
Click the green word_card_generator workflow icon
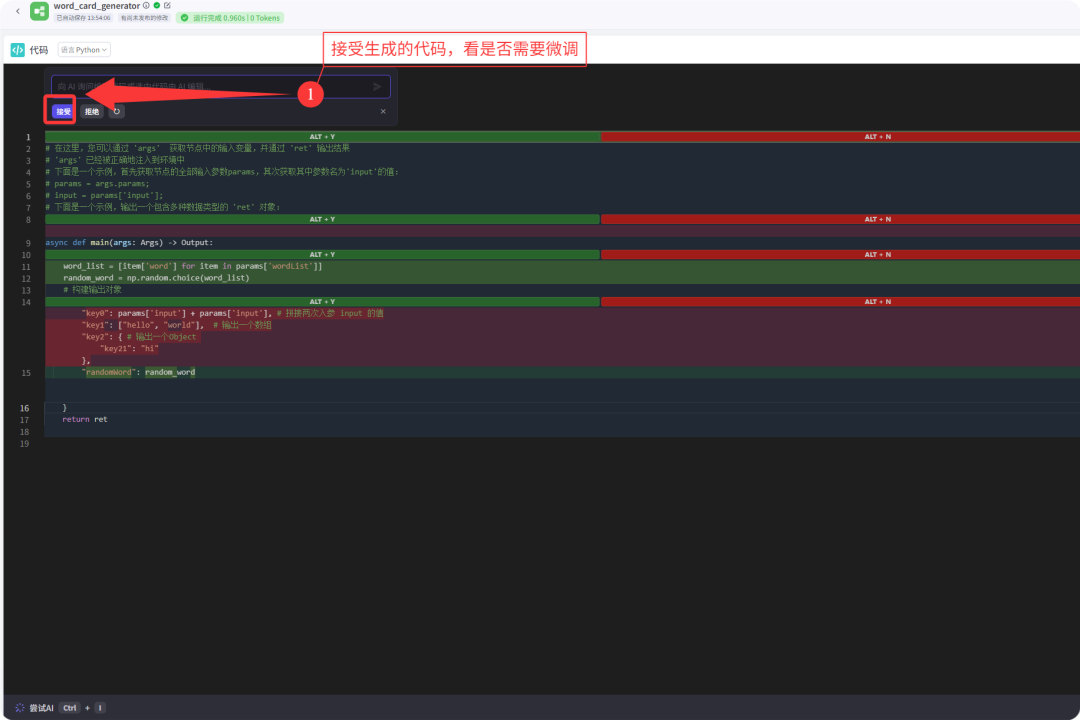tap(39, 11)
